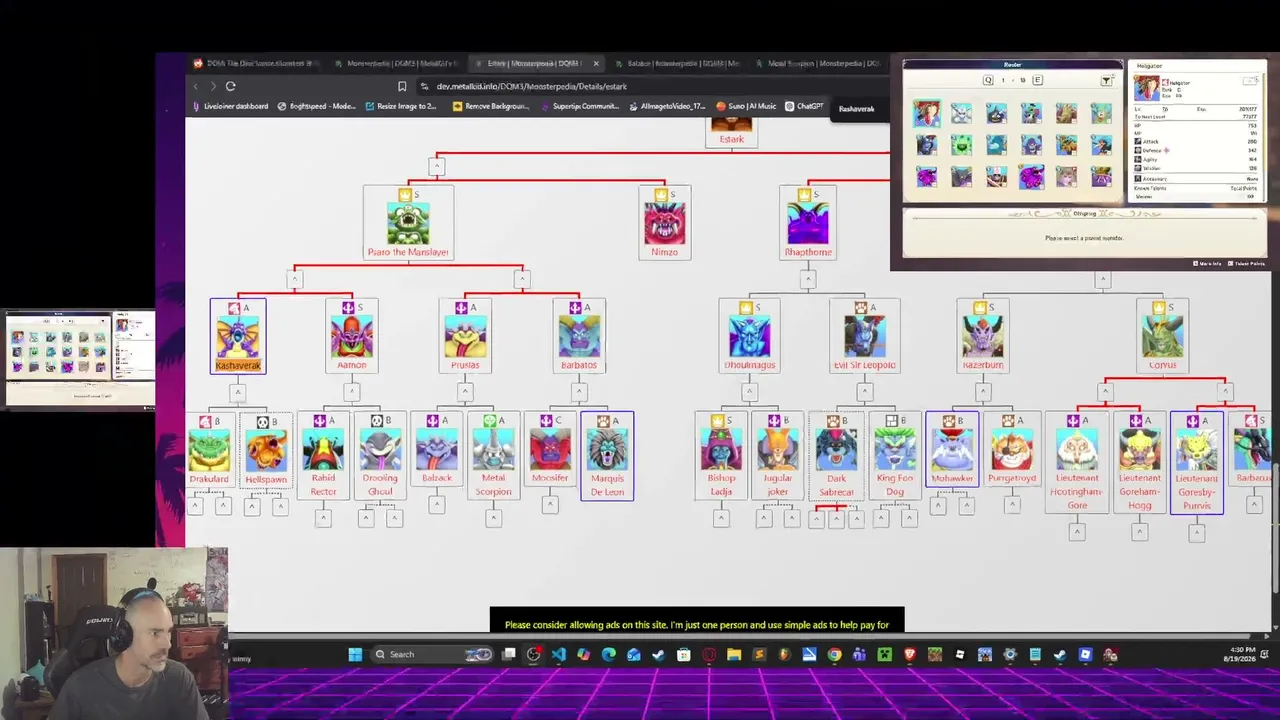Viewport: 1280px width, 720px height.
Task: Collapse the tree node under Pruslas
Action: 465,391
